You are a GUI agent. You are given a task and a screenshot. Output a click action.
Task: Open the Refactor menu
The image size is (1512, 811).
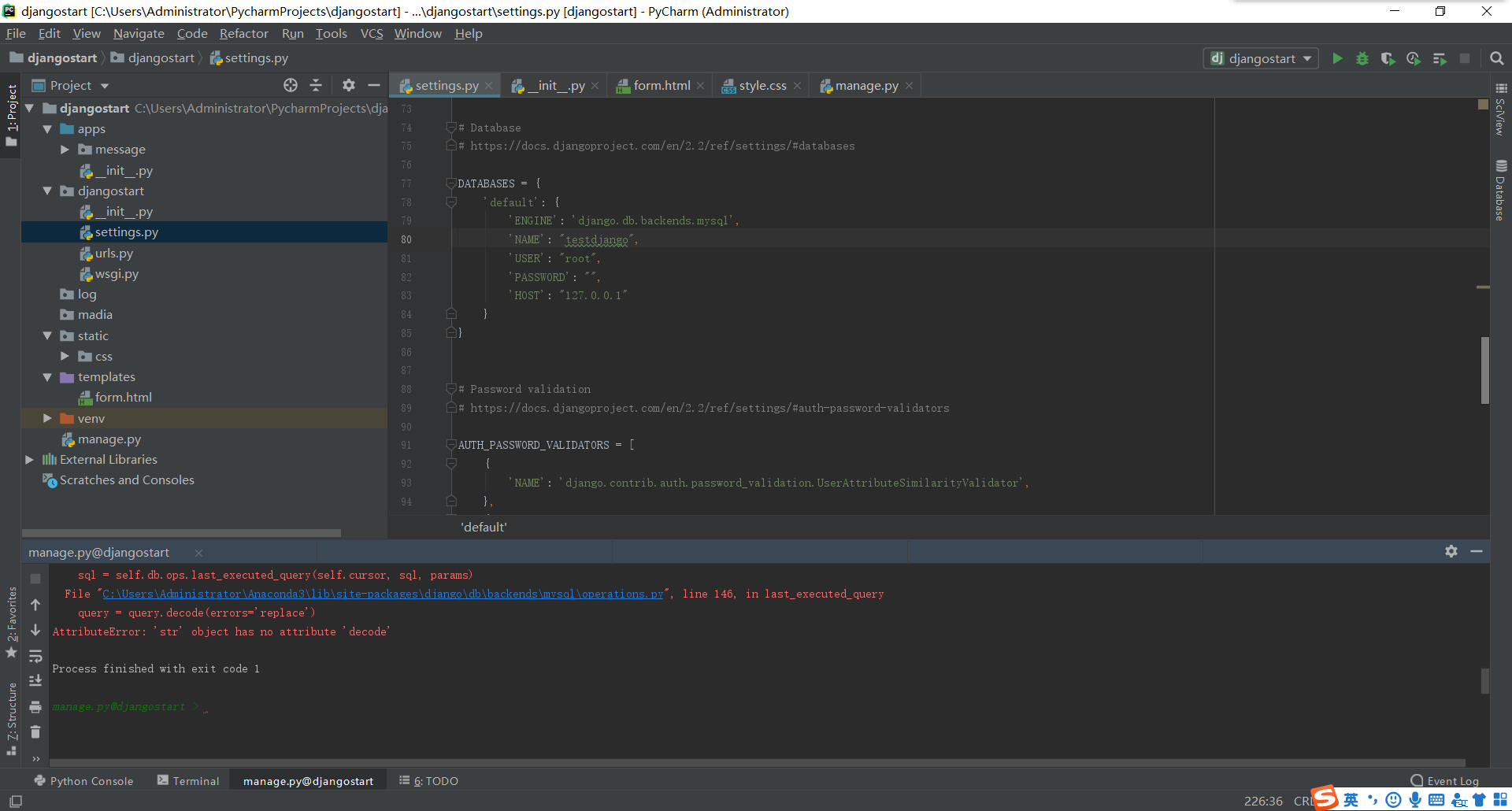coord(243,34)
